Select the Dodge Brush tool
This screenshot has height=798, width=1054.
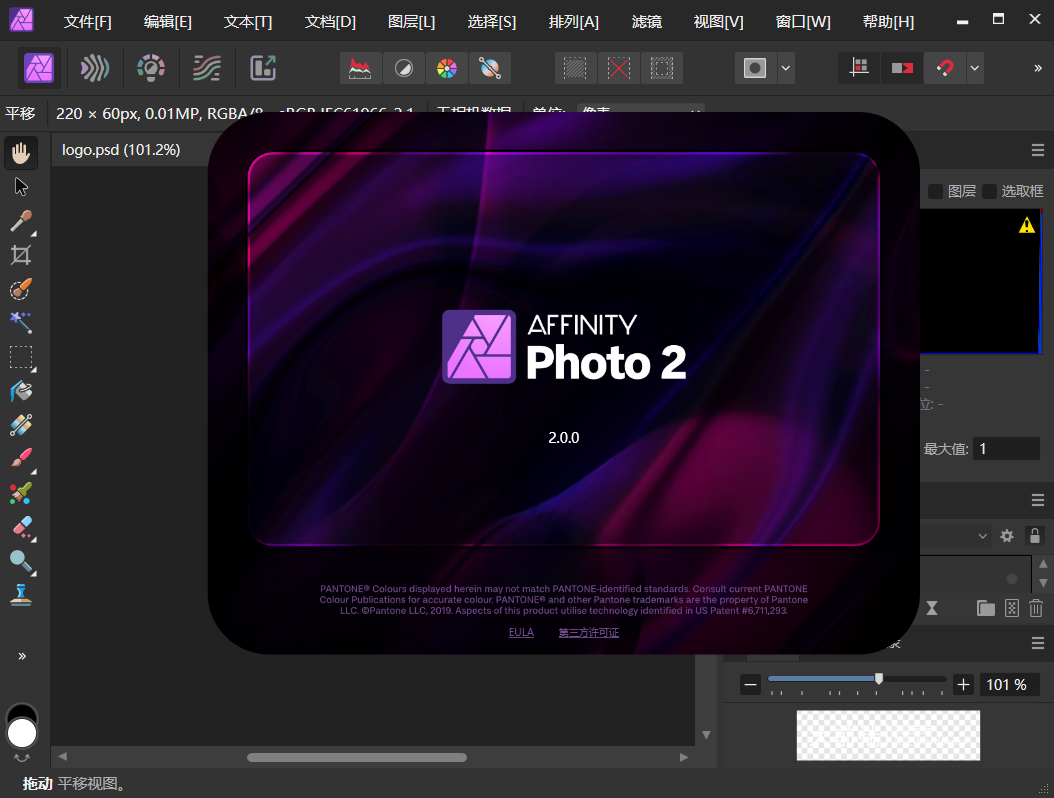tap(21, 561)
